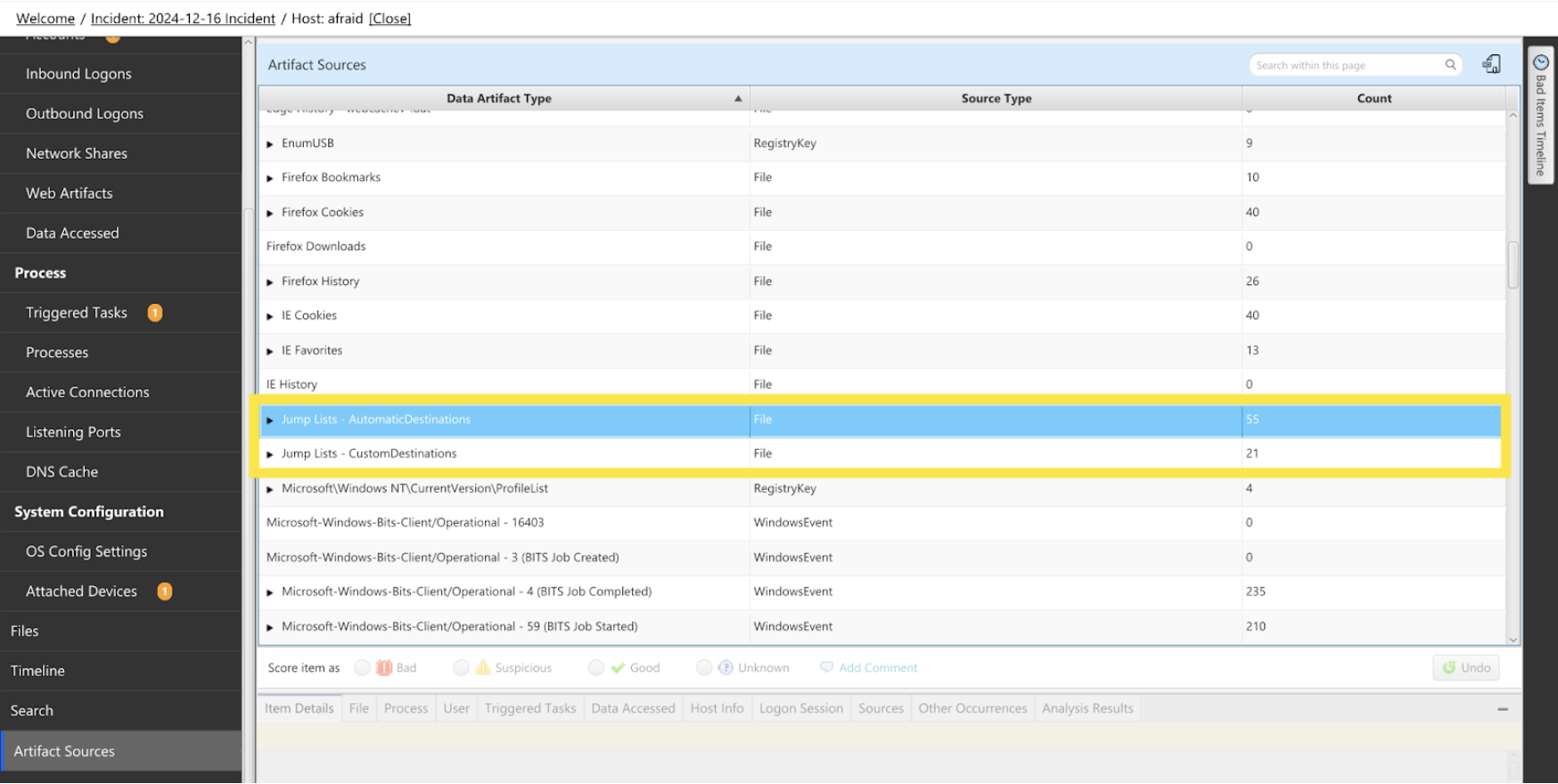Open the Sources tab
This screenshot has width=1558, height=784.
click(881, 708)
